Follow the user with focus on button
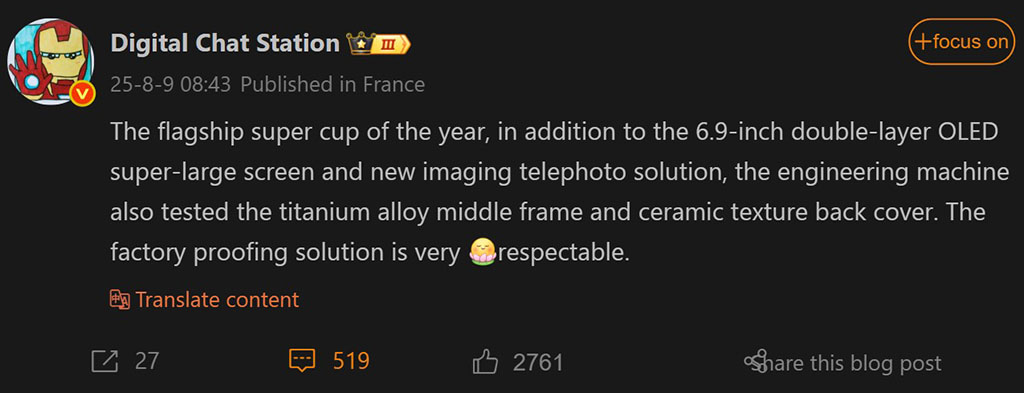 [963, 42]
